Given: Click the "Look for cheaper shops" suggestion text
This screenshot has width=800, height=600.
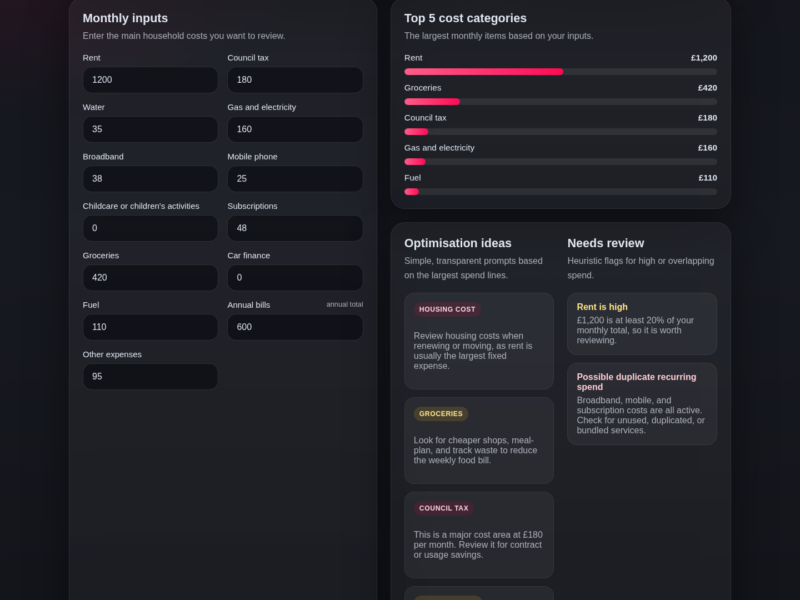Looking at the screenshot, I should [x=476, y=451].
